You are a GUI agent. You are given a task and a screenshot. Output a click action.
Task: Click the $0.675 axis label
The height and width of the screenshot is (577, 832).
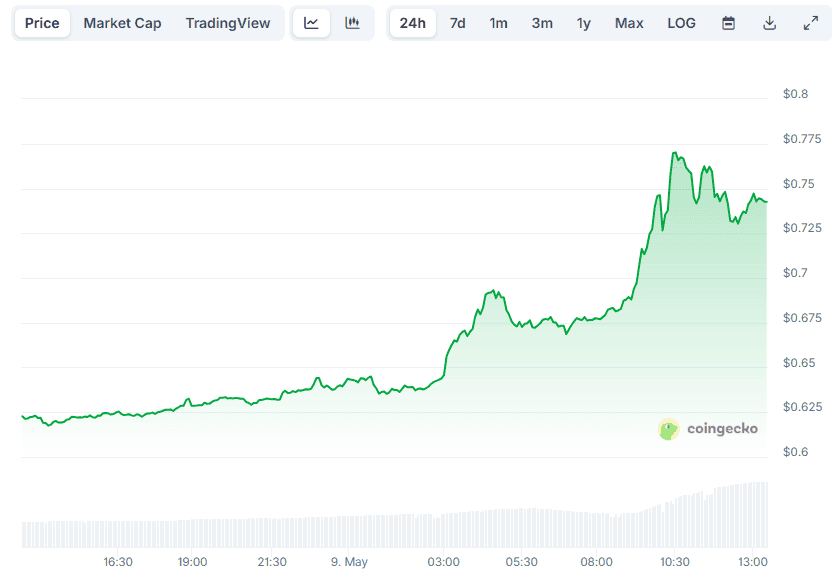[802, 318]
